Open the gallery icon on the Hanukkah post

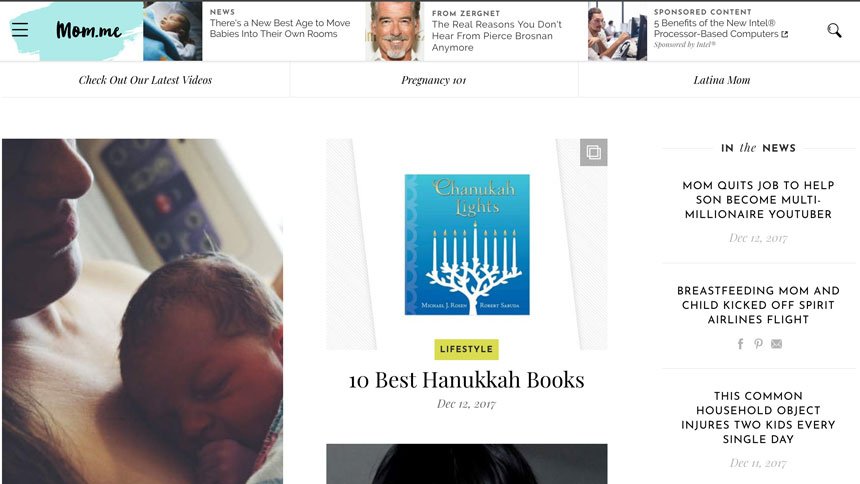pyautogui.click(x=593, y=152)
